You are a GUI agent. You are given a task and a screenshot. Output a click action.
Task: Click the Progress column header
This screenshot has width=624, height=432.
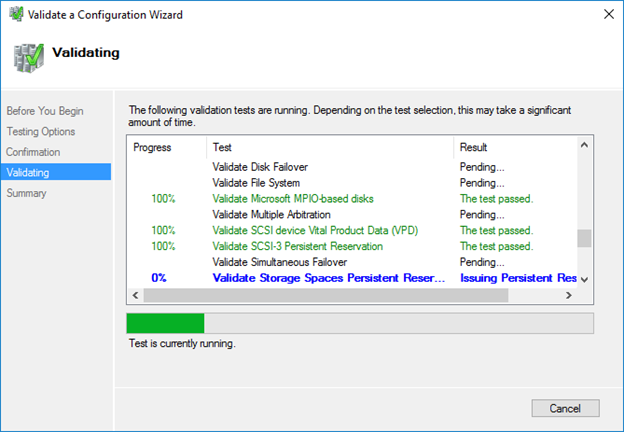[x=167, y=147]
